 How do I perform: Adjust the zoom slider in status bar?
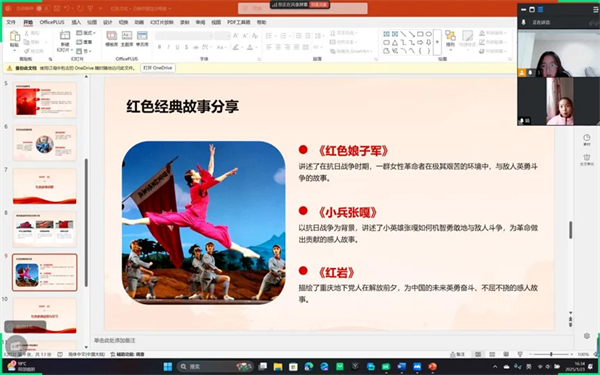(551, 354)
